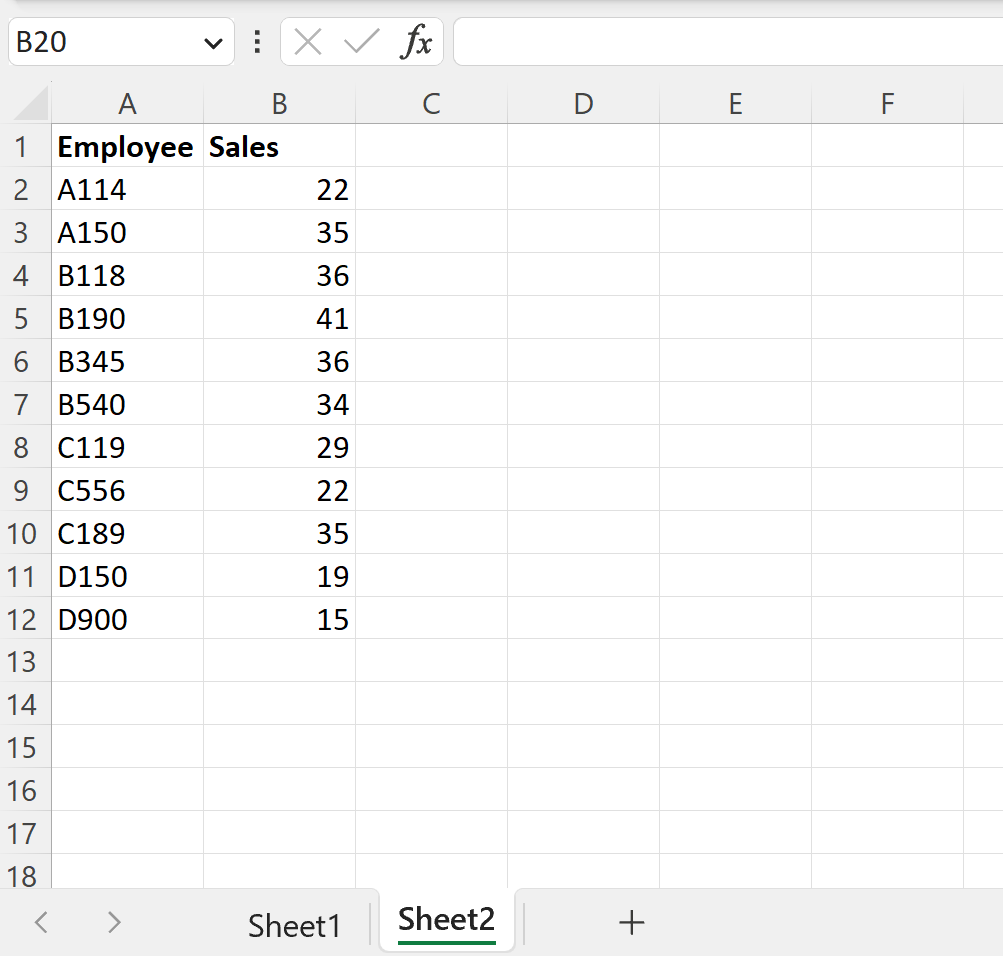Click the formula bar input field
Viewport: 1003px width, 956px height.
(x=728, y=42)
